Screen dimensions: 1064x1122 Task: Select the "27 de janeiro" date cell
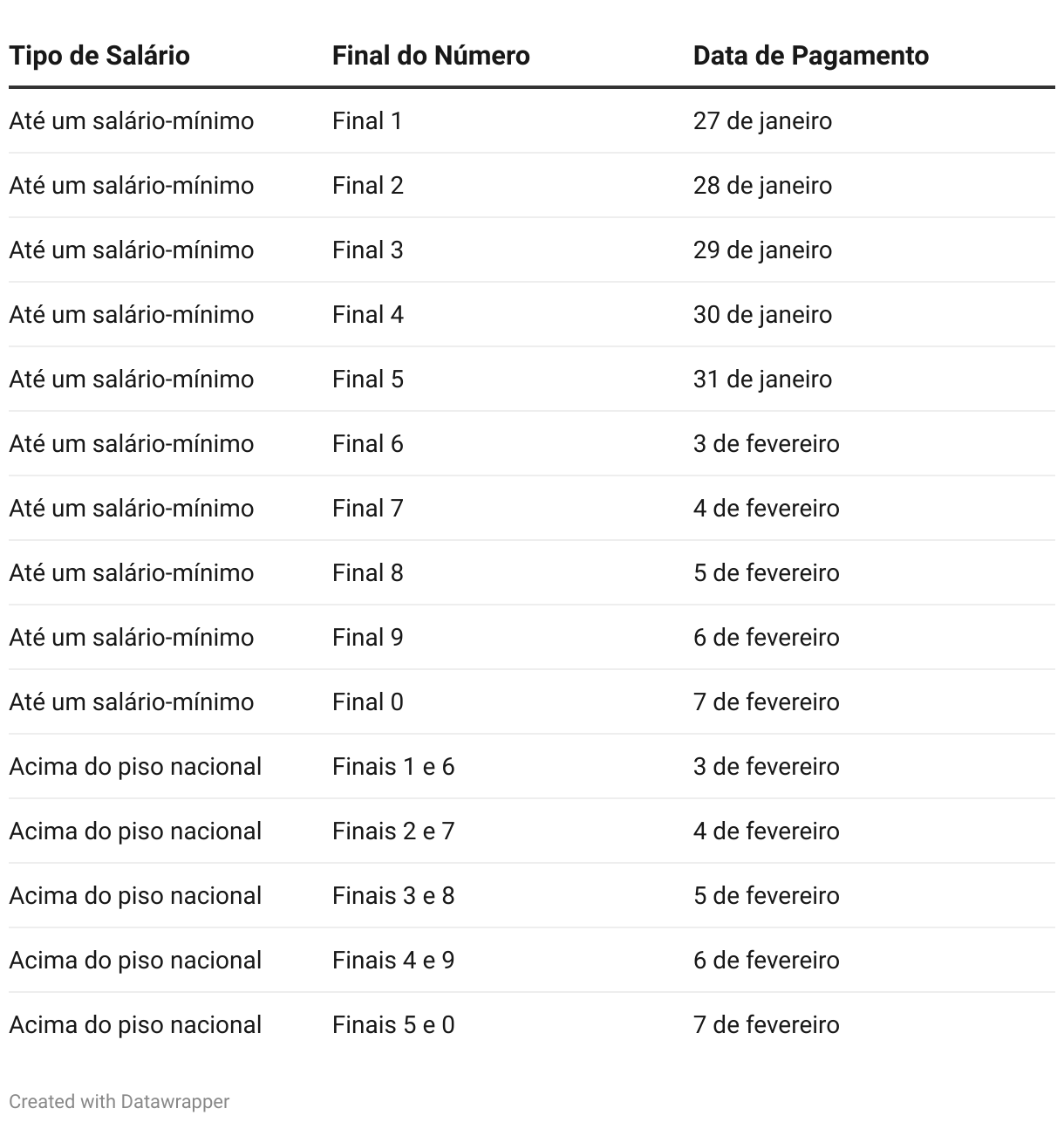tap(762, 121)
